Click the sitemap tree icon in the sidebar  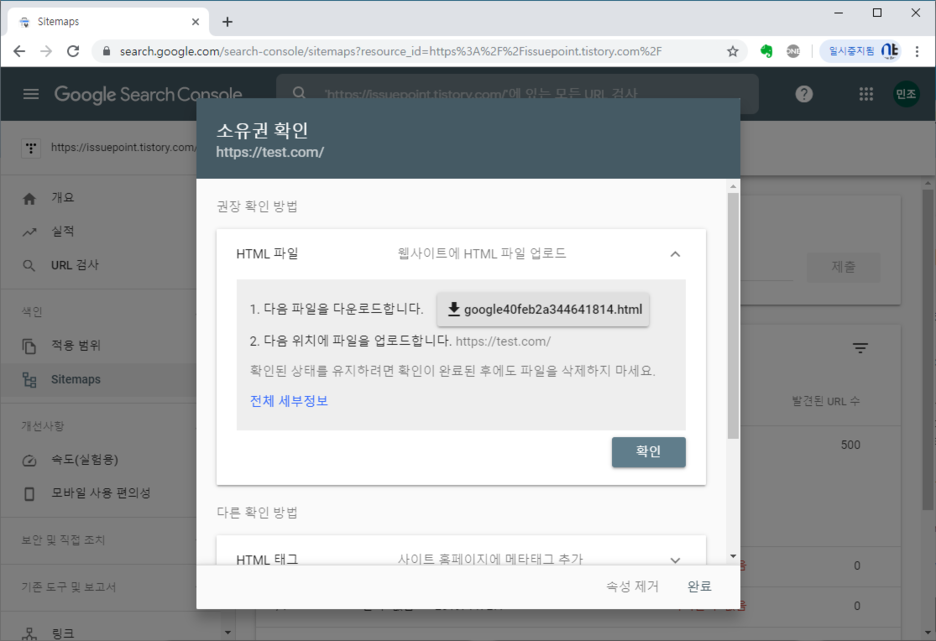coord(29,380)
